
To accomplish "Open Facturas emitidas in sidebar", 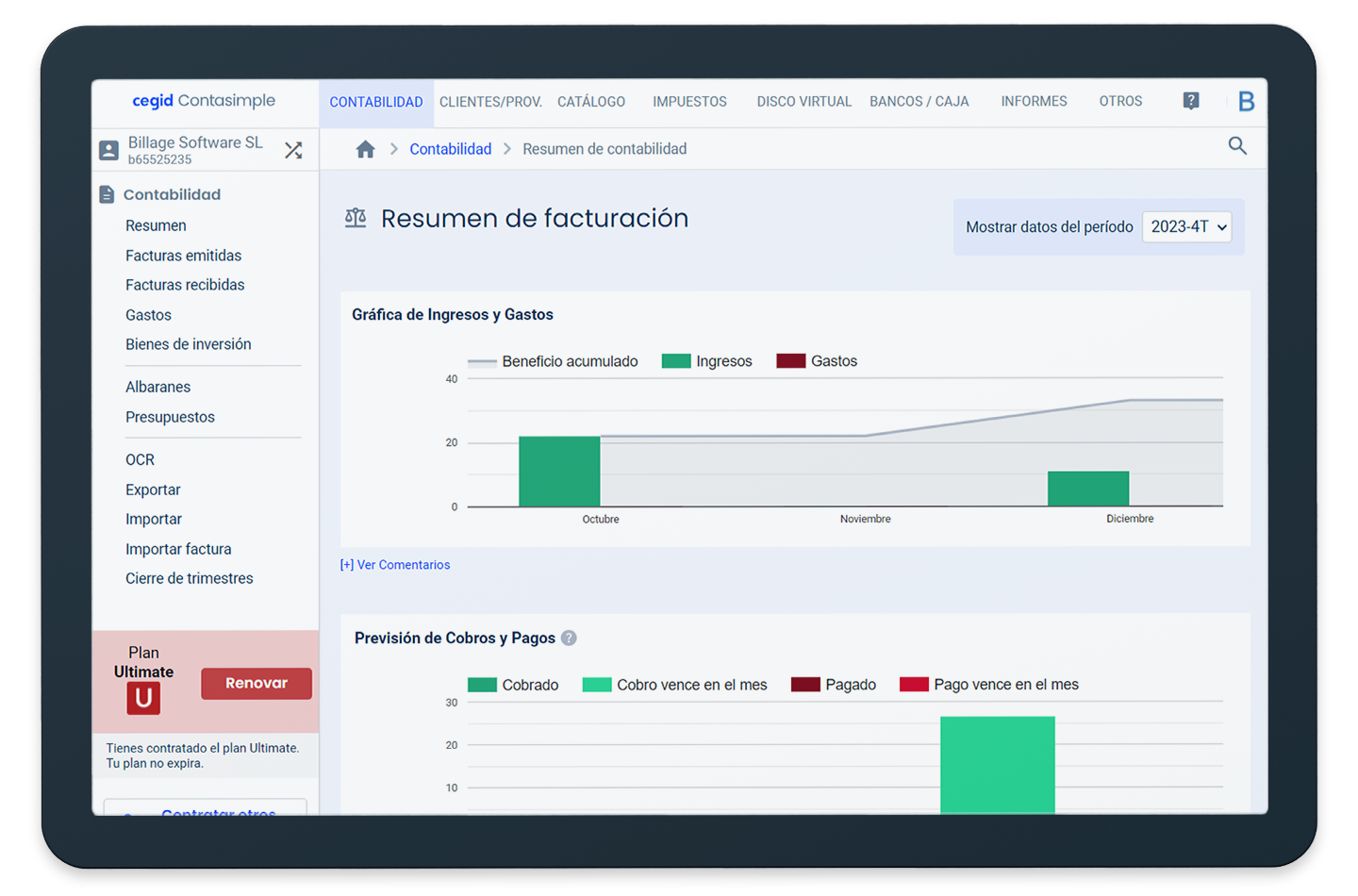I will (x=183, y=256).
